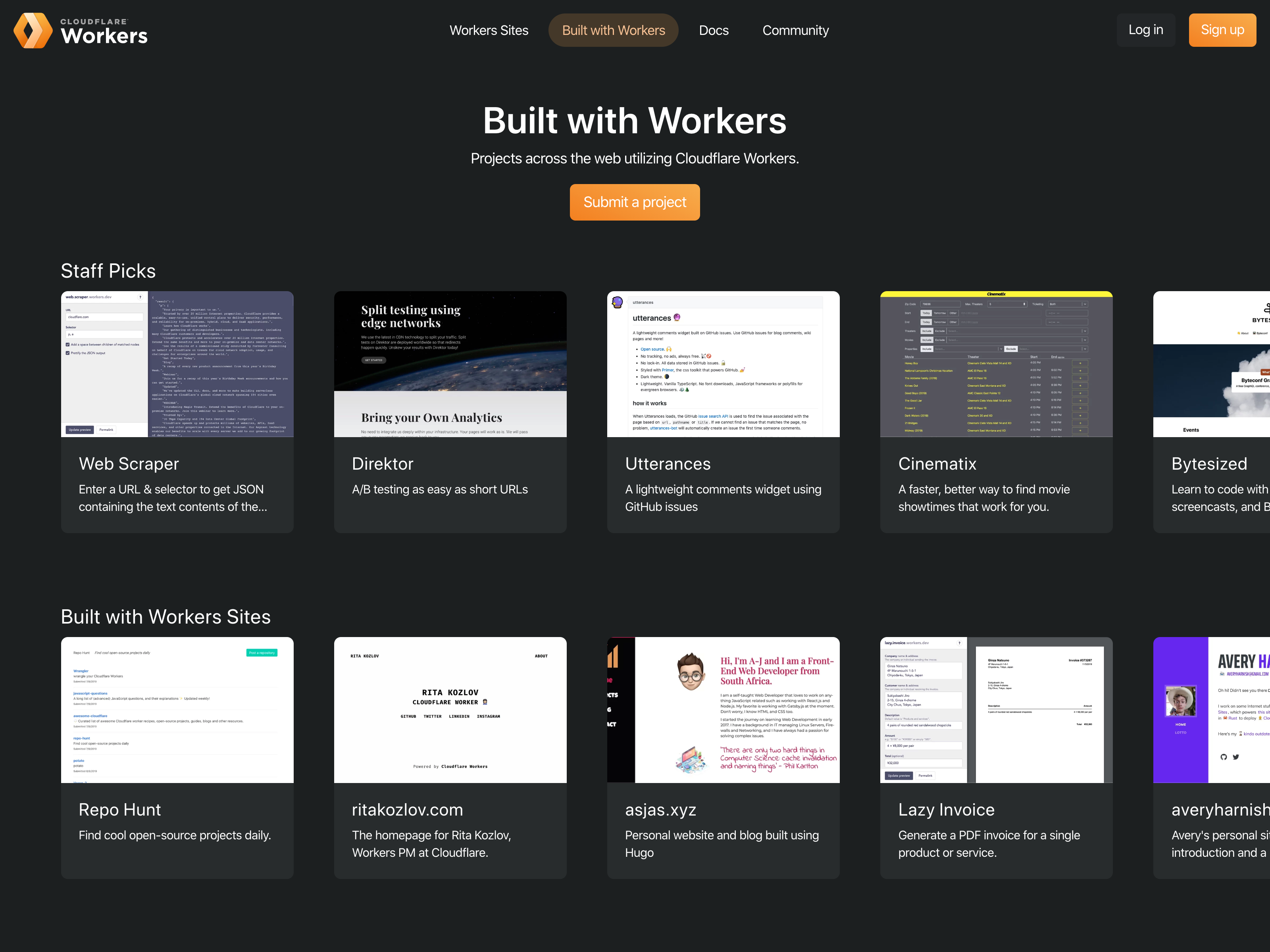Click 'A lightweight comments widget' description text

724,498
